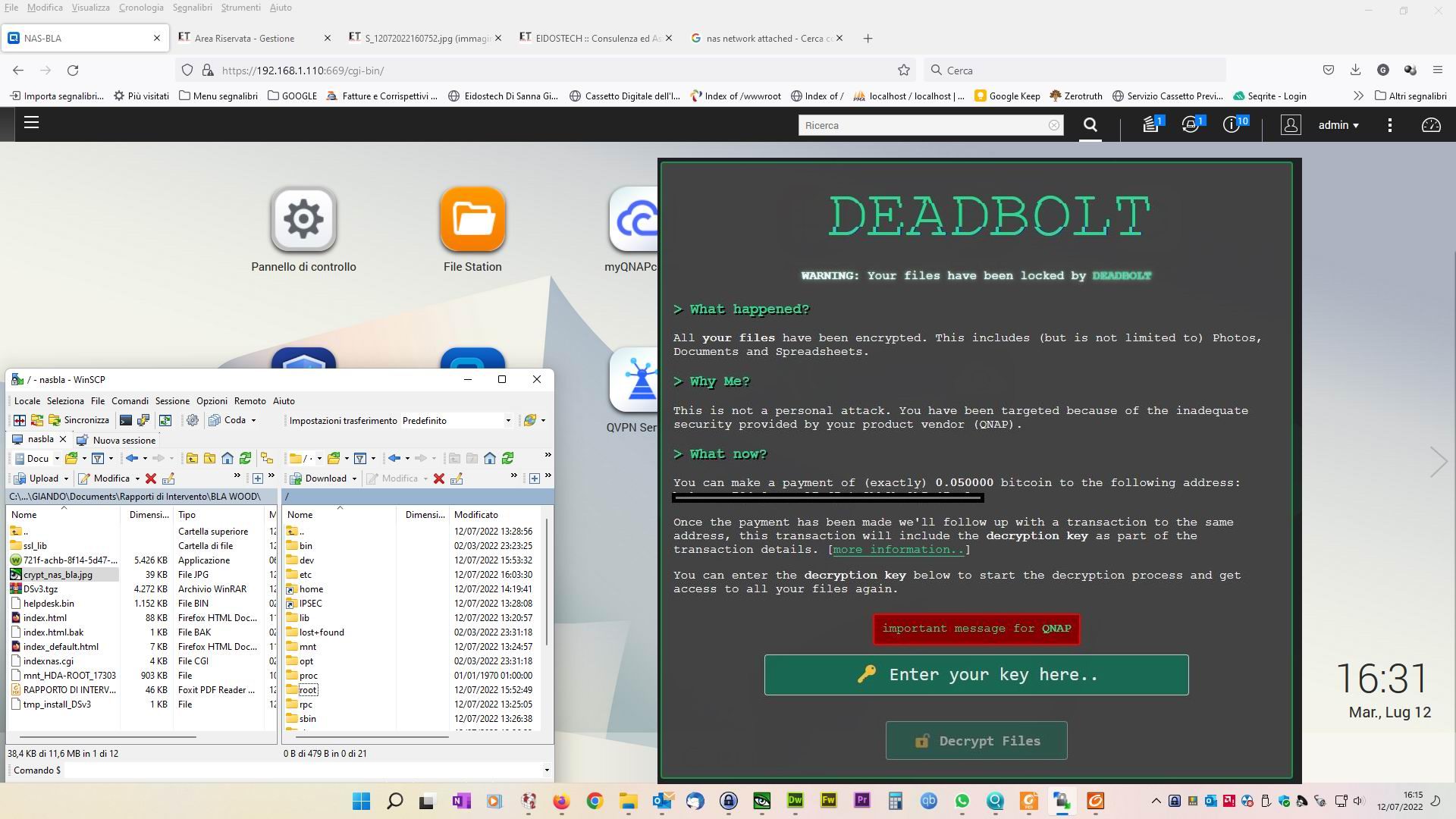The height and width of the screenshot is (819, 1456).
Task: Switch to the Nuova sessione tab
Action: [116, 440]
